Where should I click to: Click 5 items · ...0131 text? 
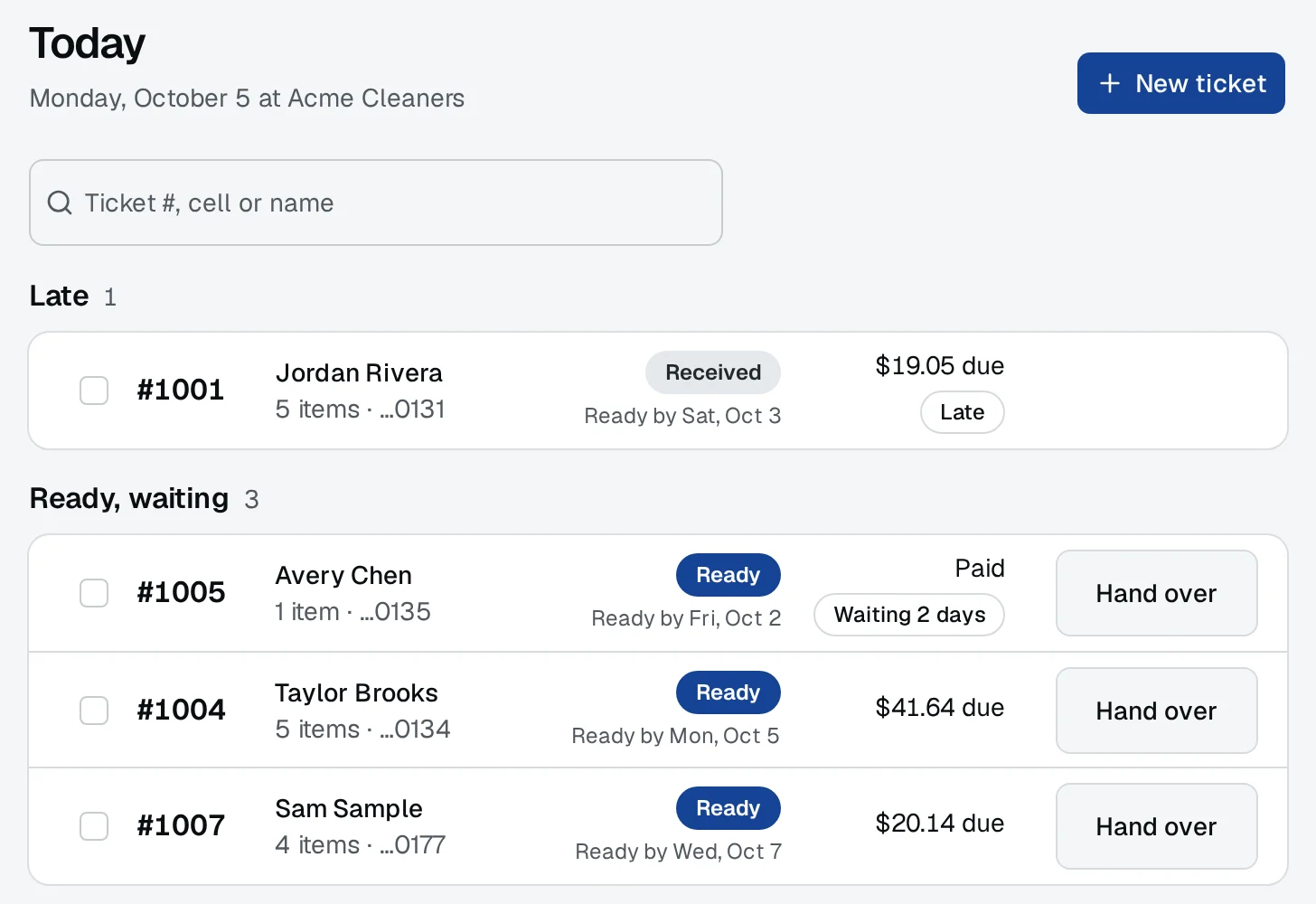click(x=360, y=409)
